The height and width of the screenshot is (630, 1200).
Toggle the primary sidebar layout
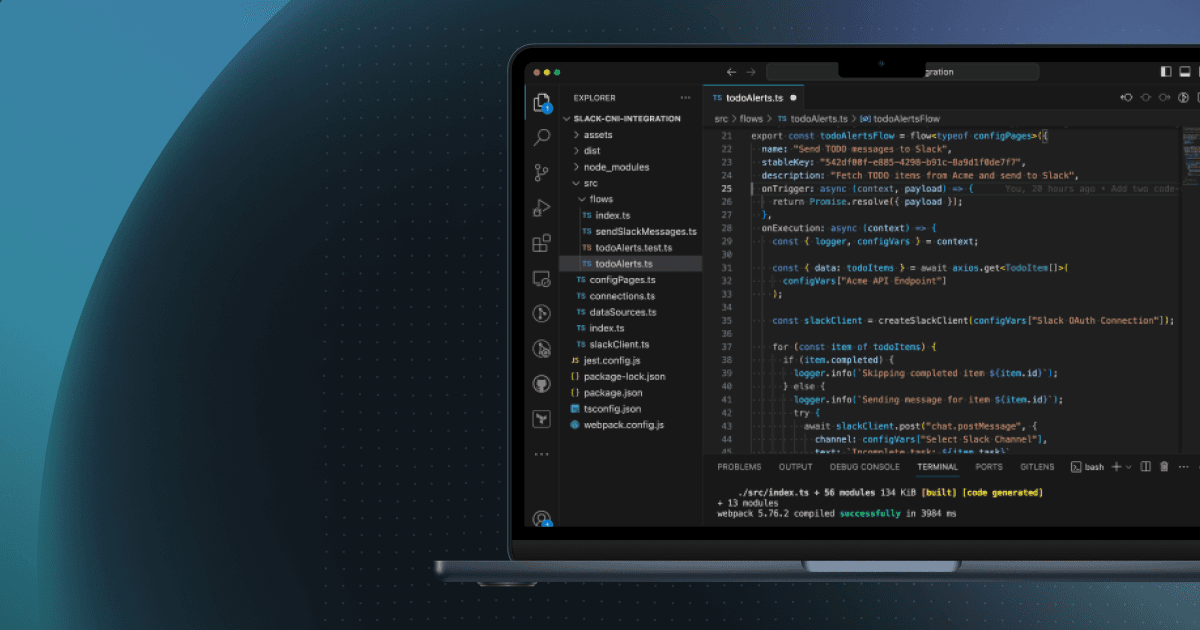click(x=1166, y=72)
